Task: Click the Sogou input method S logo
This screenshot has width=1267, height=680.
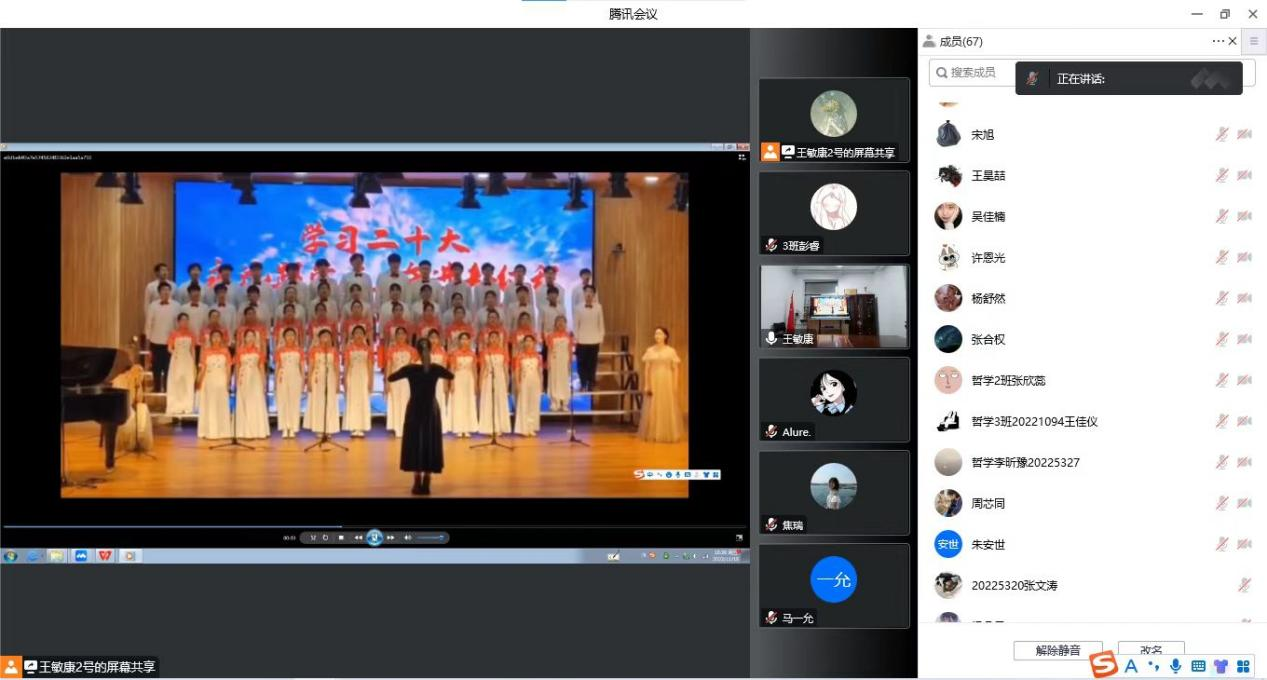Action: (1103, 665)
